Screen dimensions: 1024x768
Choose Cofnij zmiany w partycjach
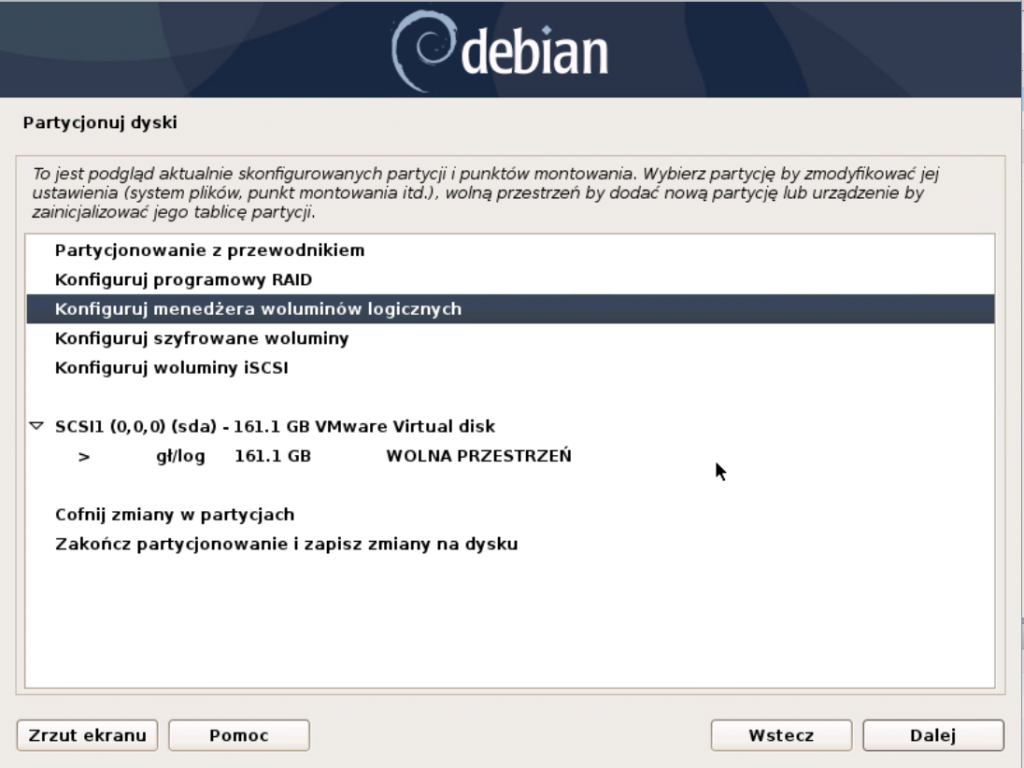click(174, 514)
